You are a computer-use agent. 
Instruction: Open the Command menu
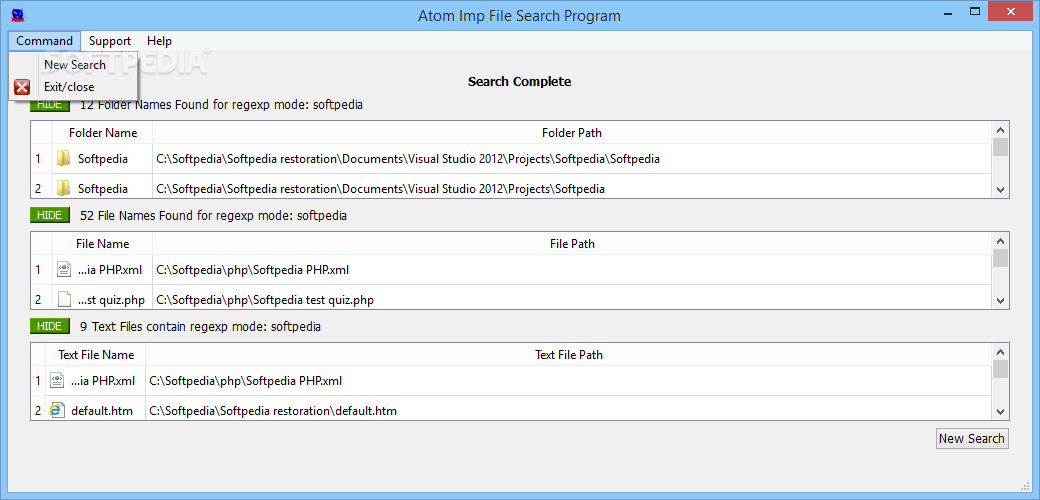click(44, 41)
